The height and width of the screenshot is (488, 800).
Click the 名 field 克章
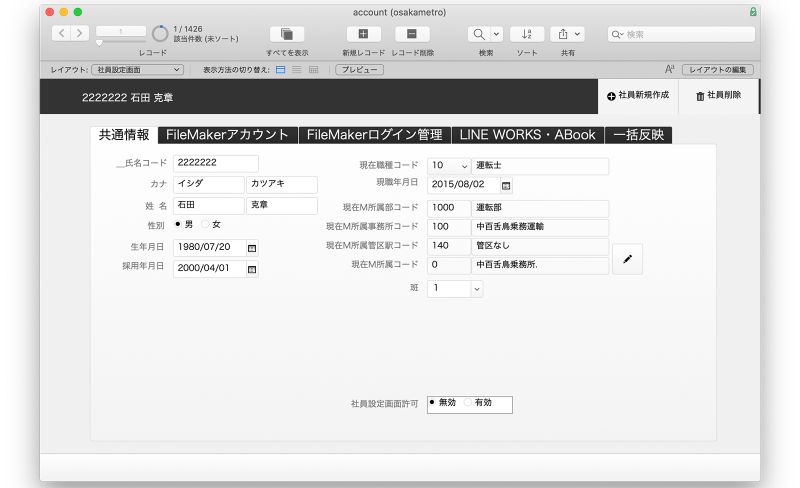click(282, 205)
